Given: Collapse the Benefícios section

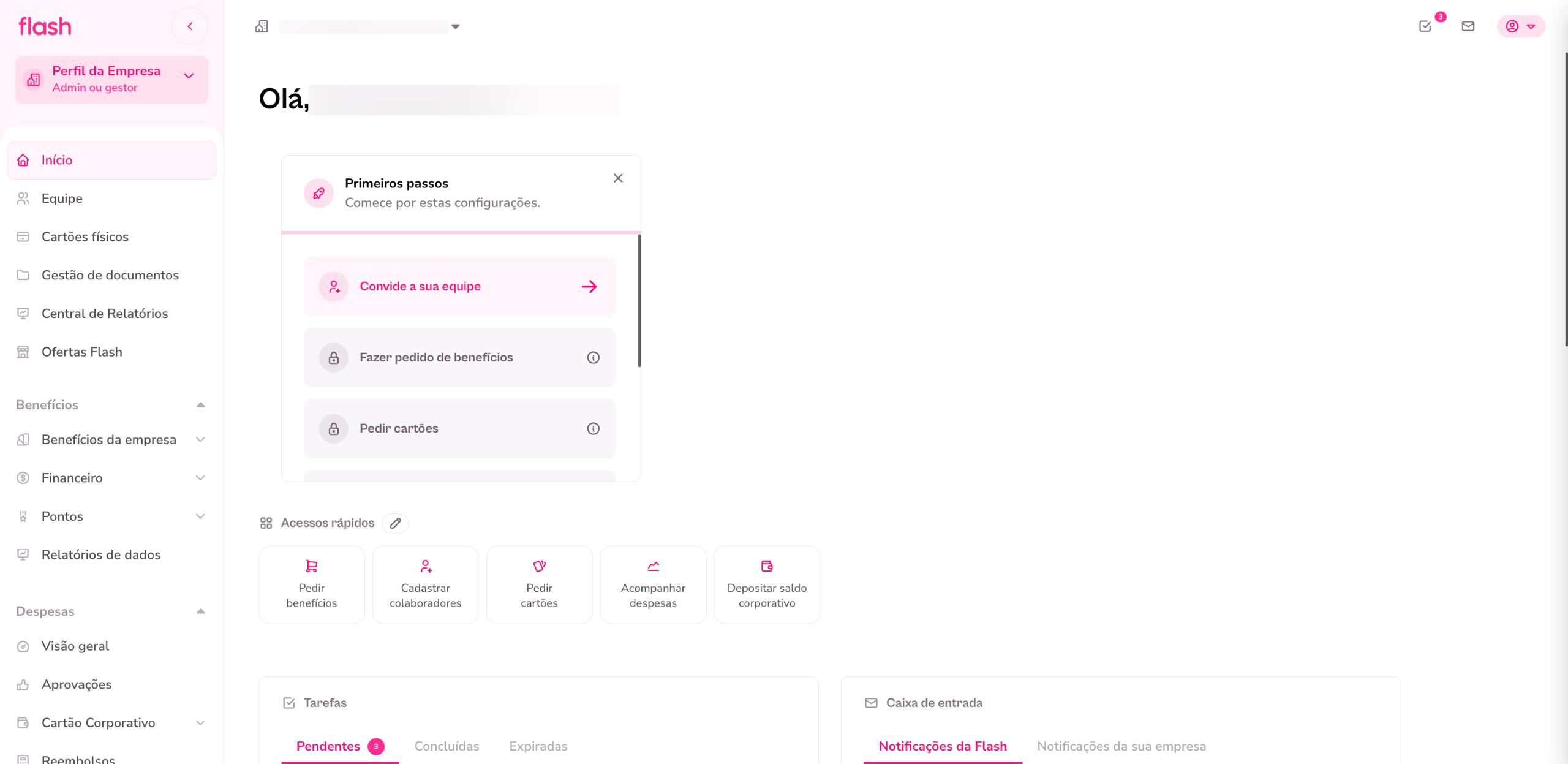Looking at the screenshot, I should [x=200, y=405].
